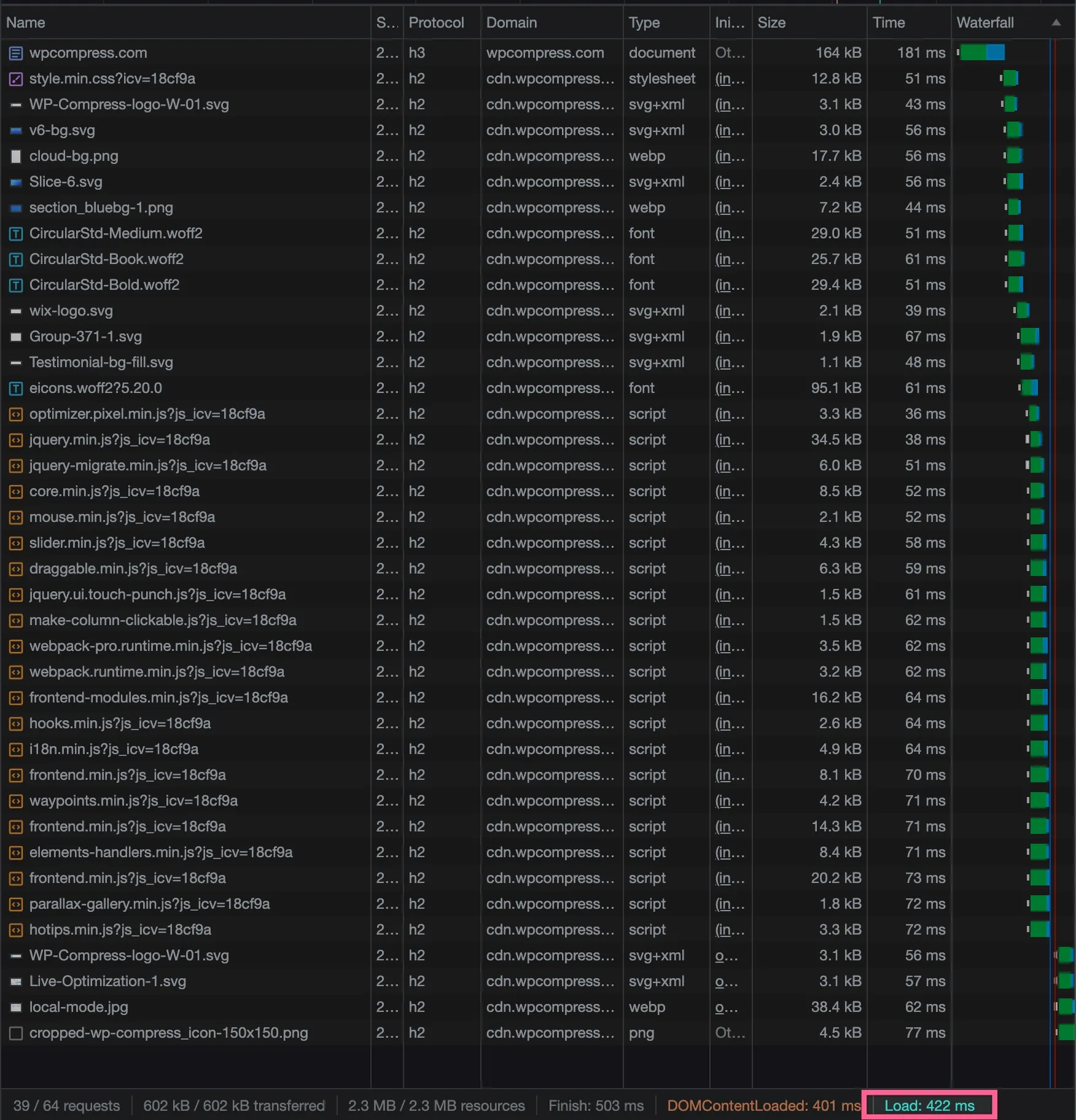
Task: Sort requests by the Name column header
Action: pos(185,23)
